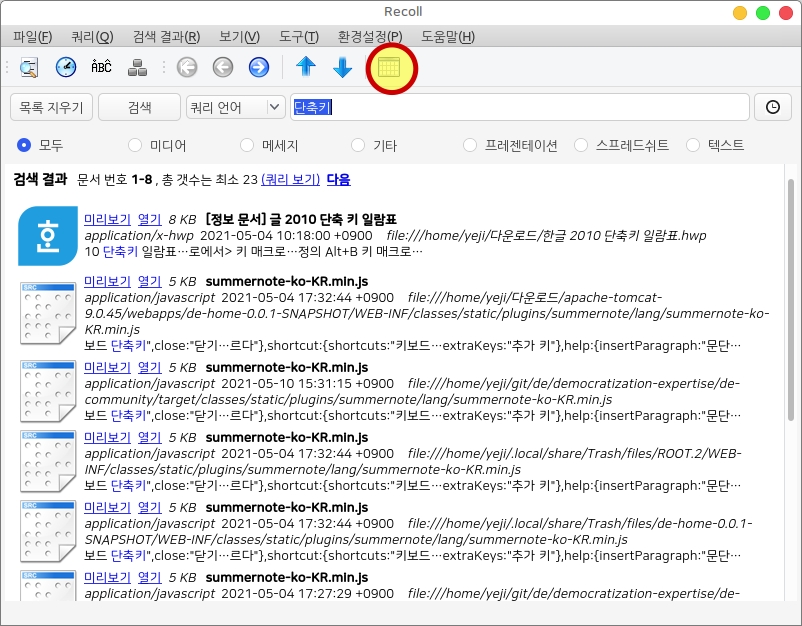Open the ABC term explorer tool
This screenshot has height=626, width=802.
(101, 68)
